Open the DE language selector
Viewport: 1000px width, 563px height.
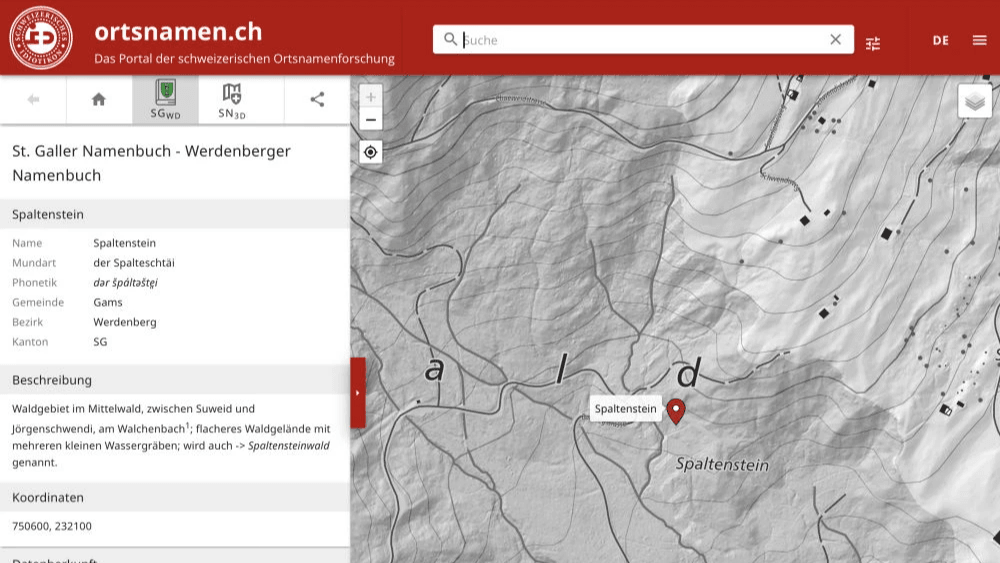point(941,40)
